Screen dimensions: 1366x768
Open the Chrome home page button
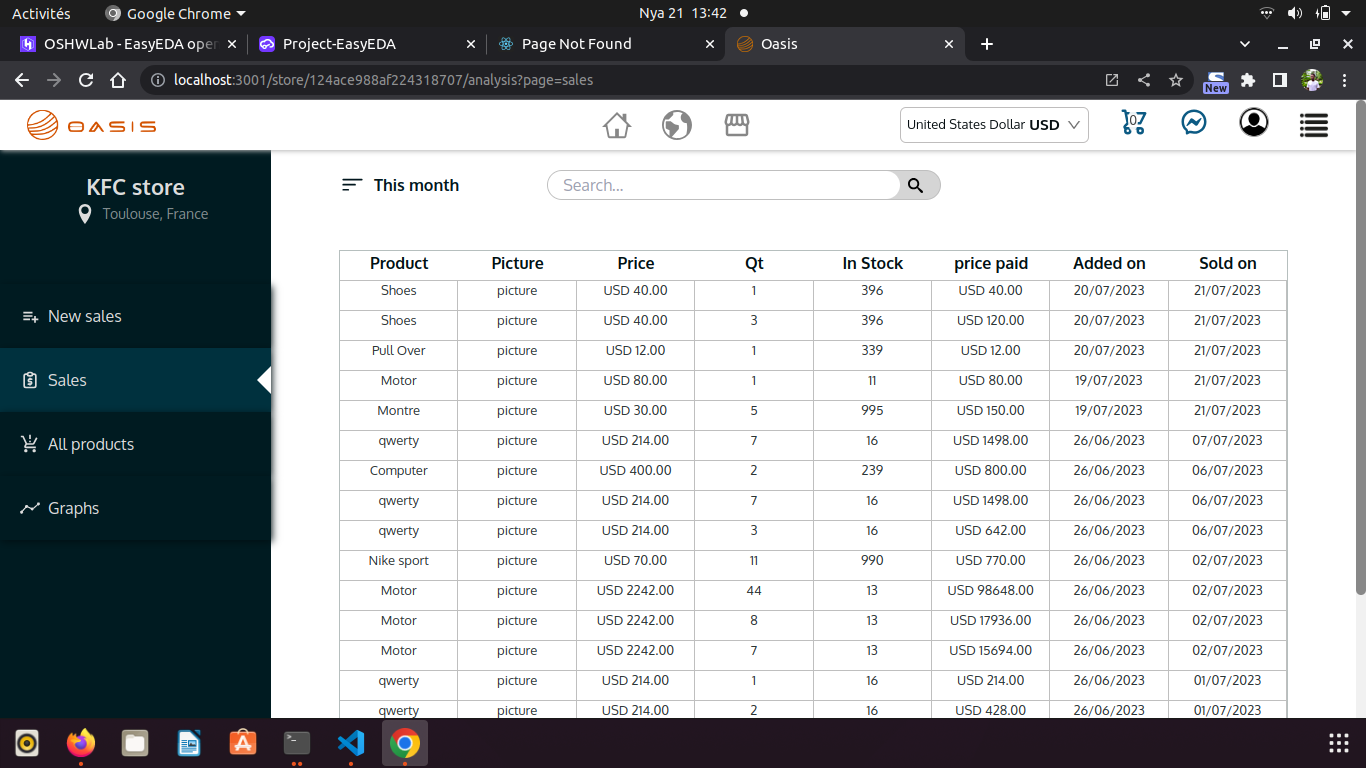[118, 80]
